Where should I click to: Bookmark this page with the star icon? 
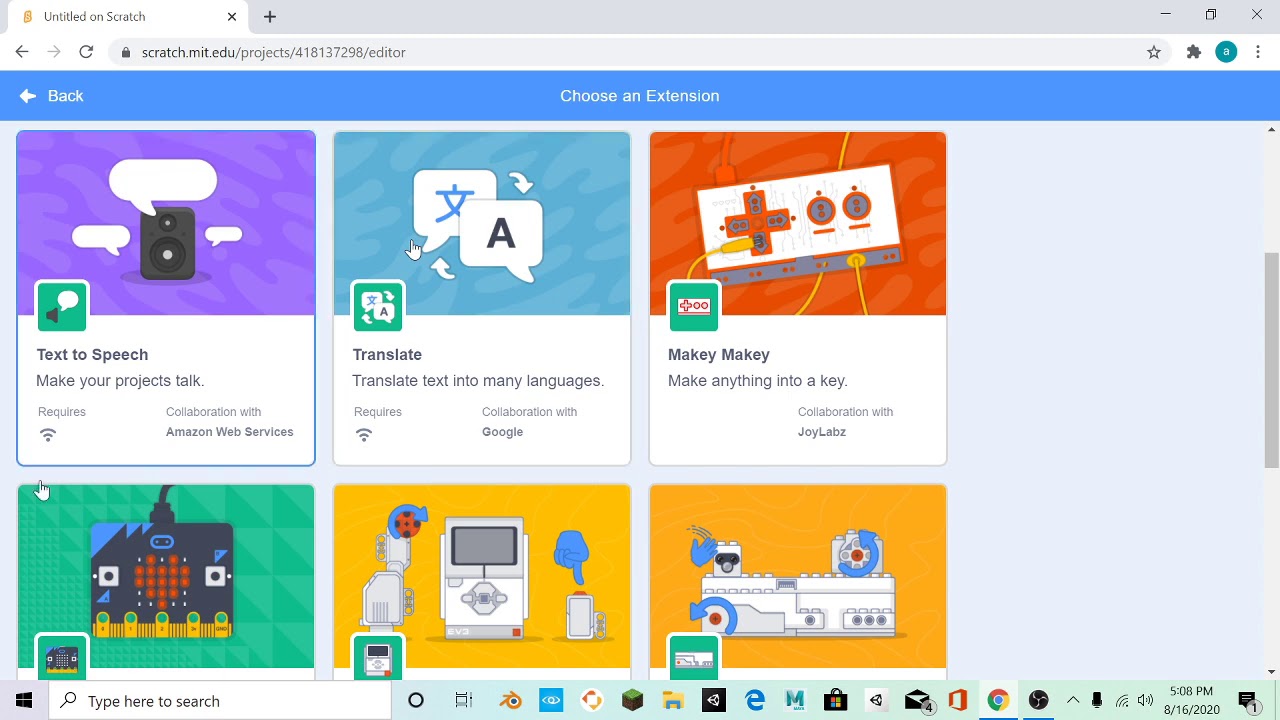[x=1154, y=52]
